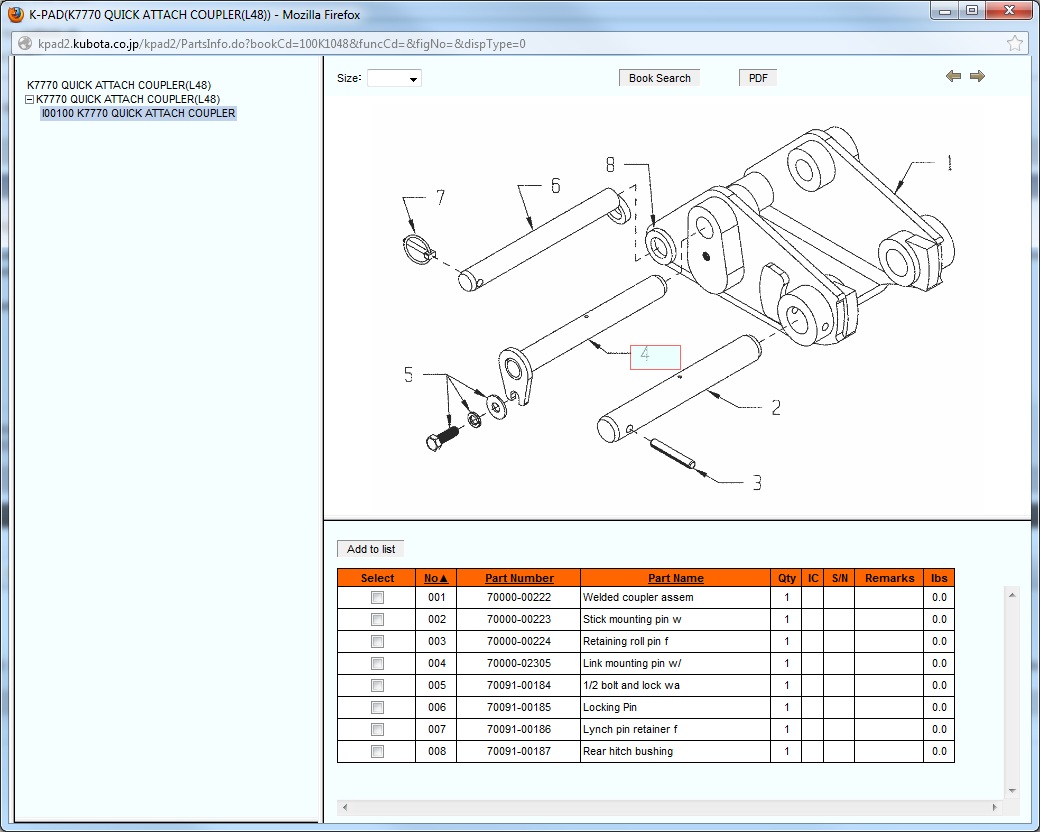
Task: Sort table by Part Number header
Action: [519, 578]
